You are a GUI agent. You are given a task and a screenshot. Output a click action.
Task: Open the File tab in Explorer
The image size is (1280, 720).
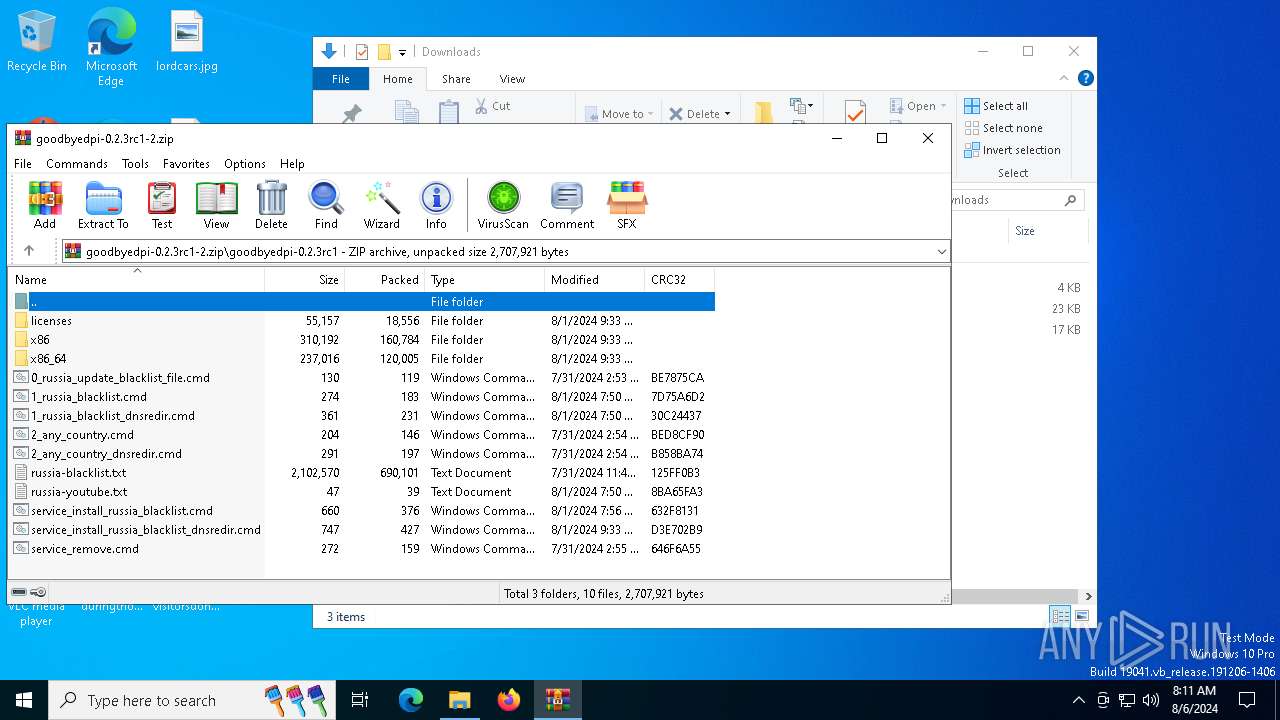tap(341, 79)
